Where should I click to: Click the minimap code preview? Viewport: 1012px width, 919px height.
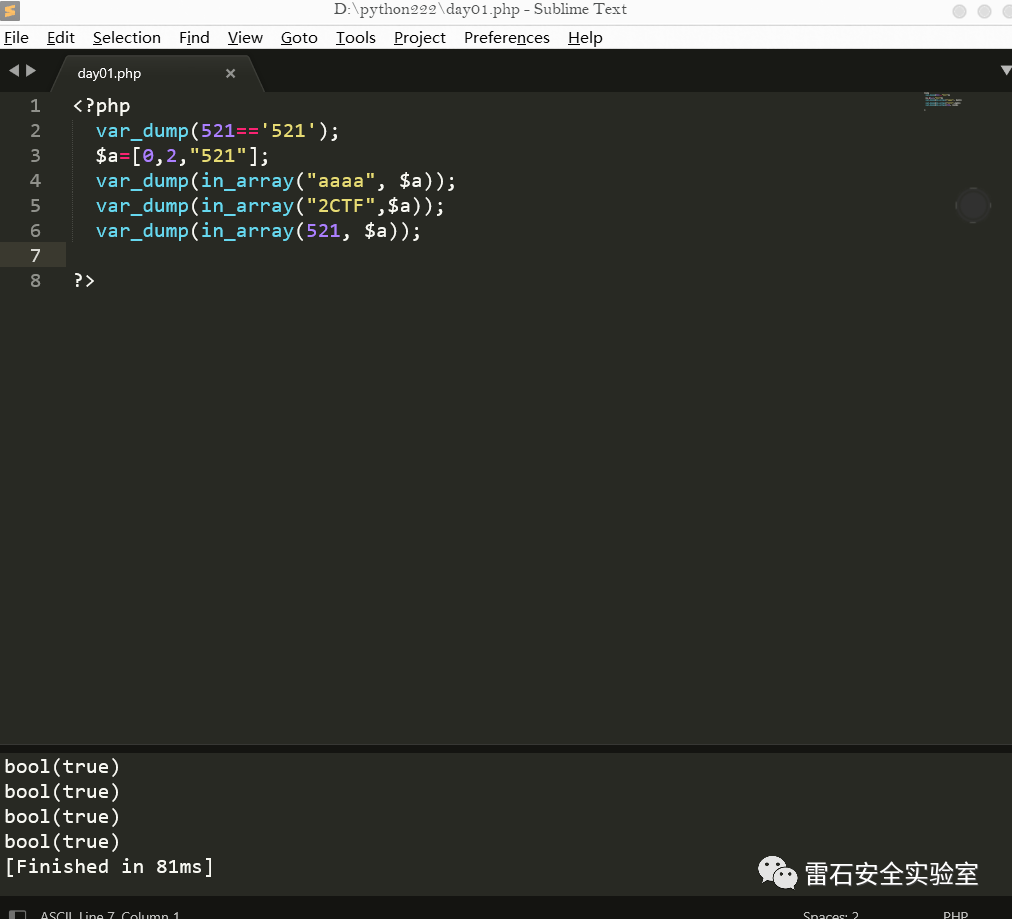pyautogui.click(x=942, y=100)
